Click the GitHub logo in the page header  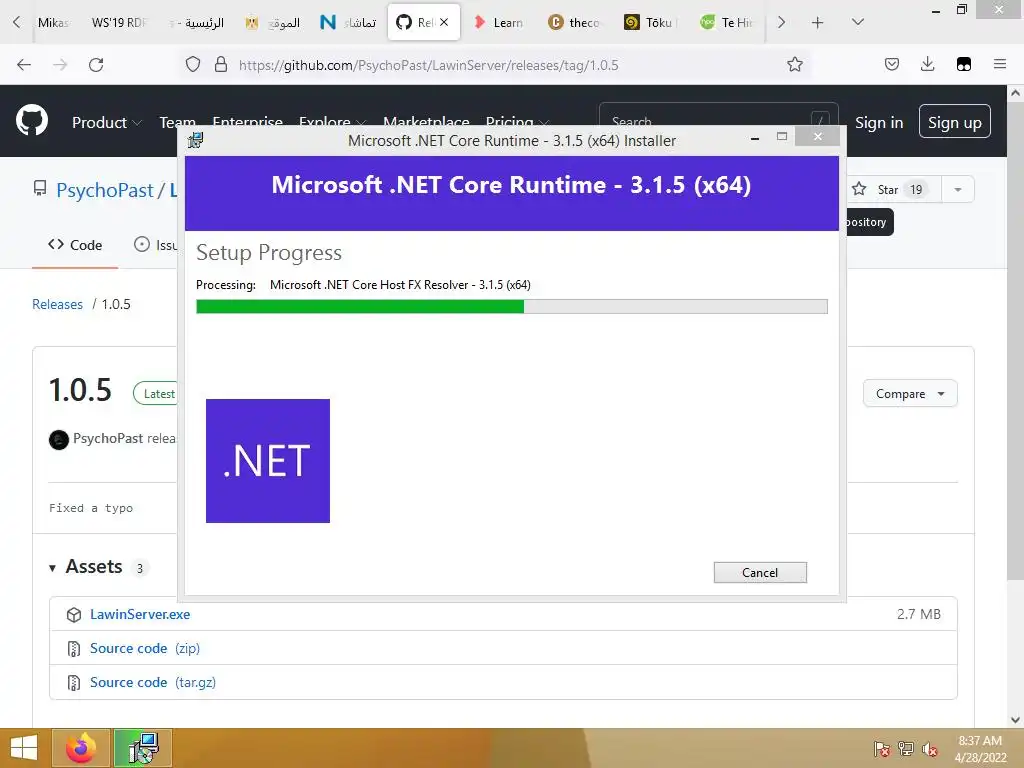coord(31,121)
